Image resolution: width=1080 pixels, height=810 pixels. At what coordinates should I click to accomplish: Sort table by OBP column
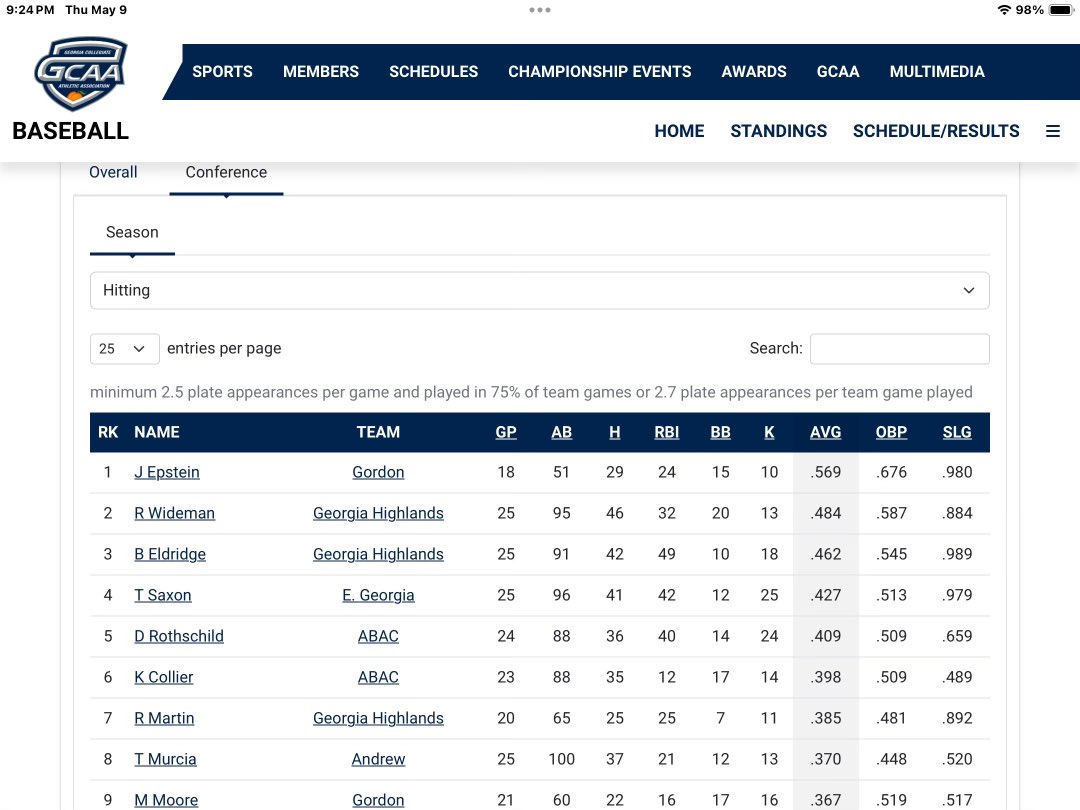891,432
